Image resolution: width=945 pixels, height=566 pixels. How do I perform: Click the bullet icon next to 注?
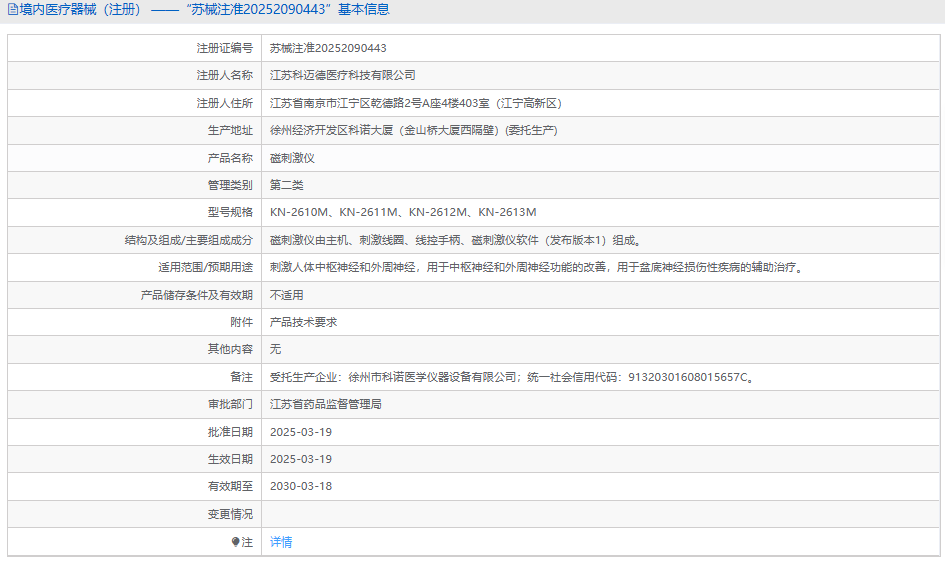[x=236, y=542]
